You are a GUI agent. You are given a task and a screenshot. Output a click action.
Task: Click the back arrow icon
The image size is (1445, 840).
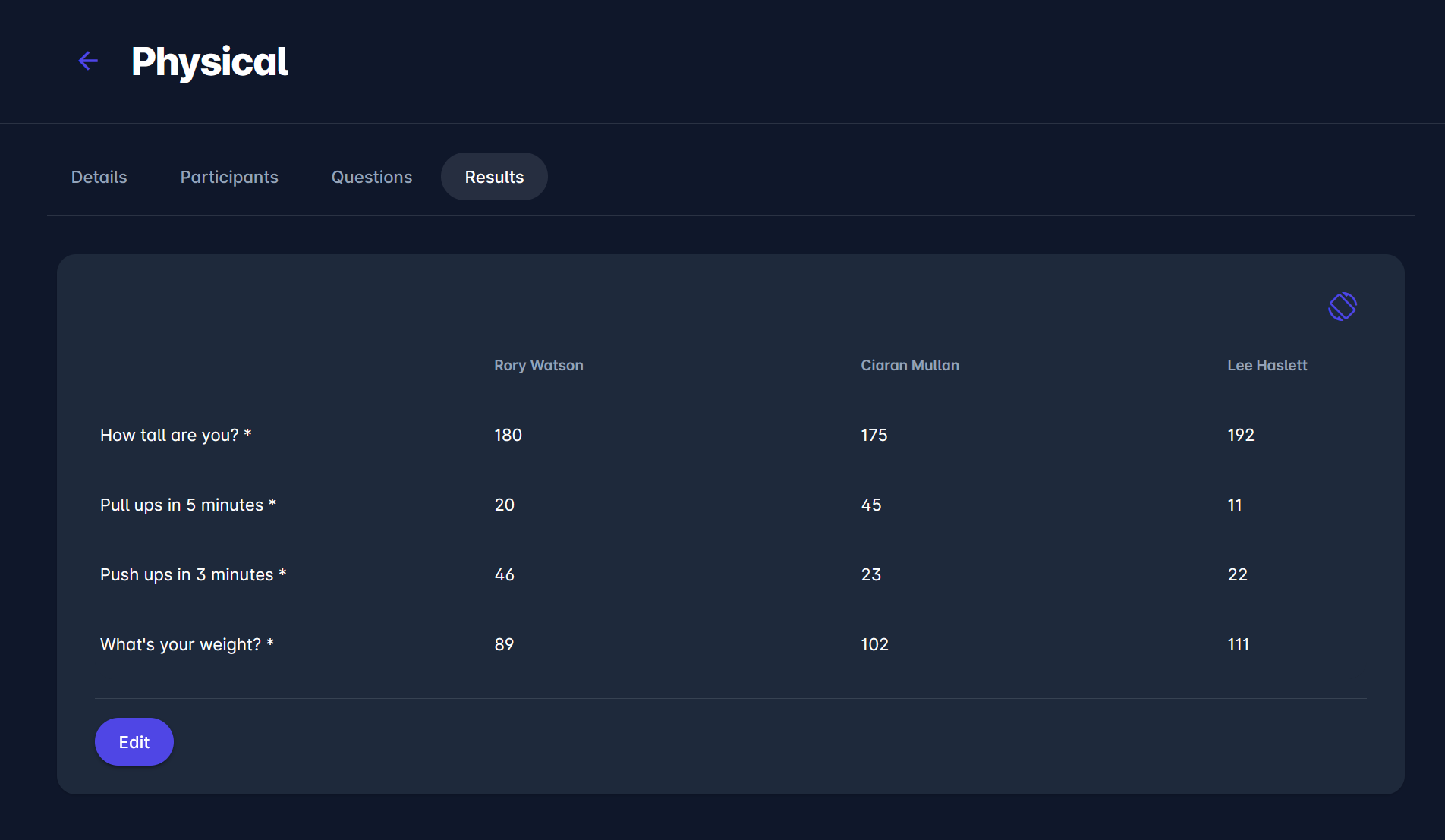click(89, 61)
